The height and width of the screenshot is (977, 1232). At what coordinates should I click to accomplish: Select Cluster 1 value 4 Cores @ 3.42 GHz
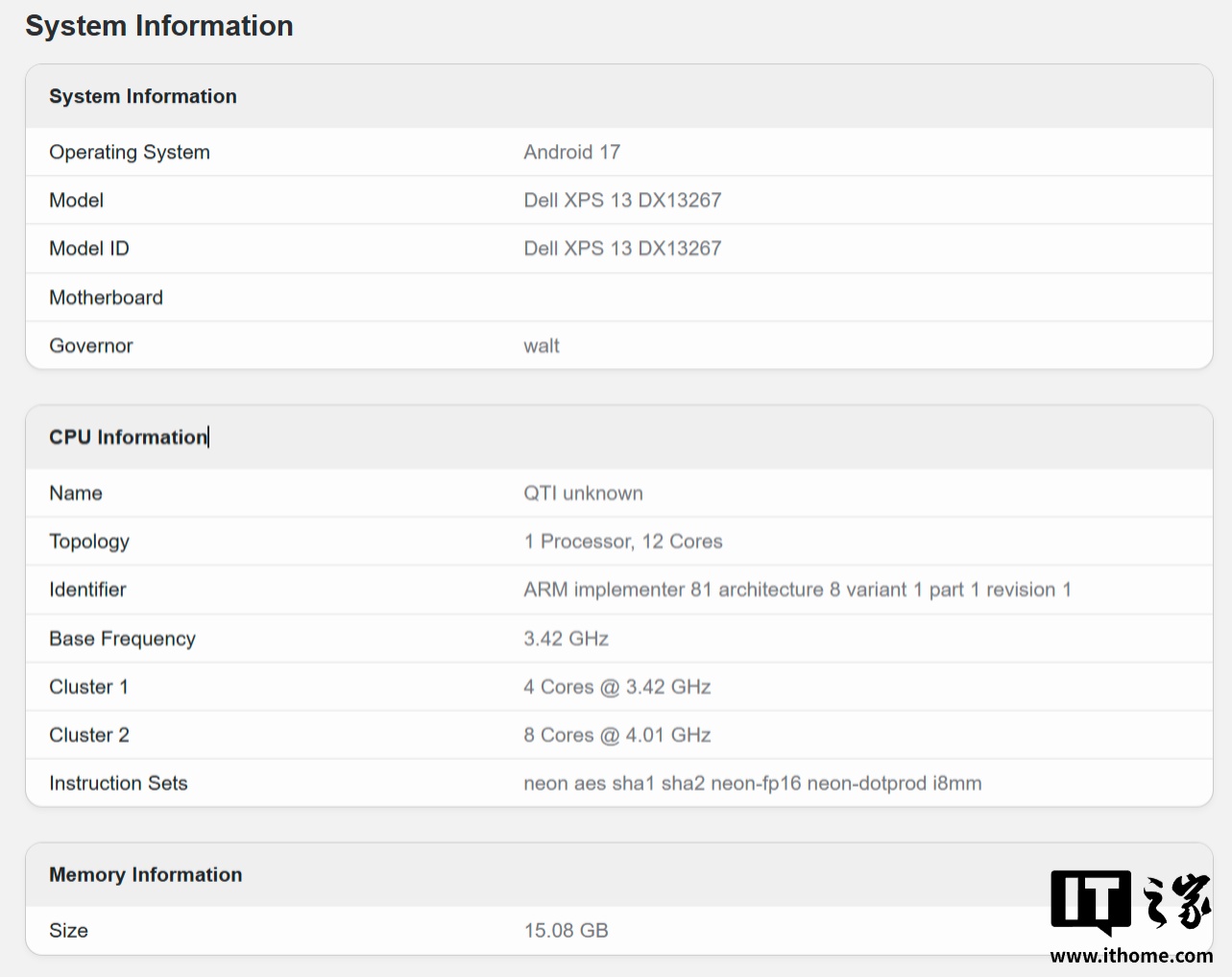(617, 687)
